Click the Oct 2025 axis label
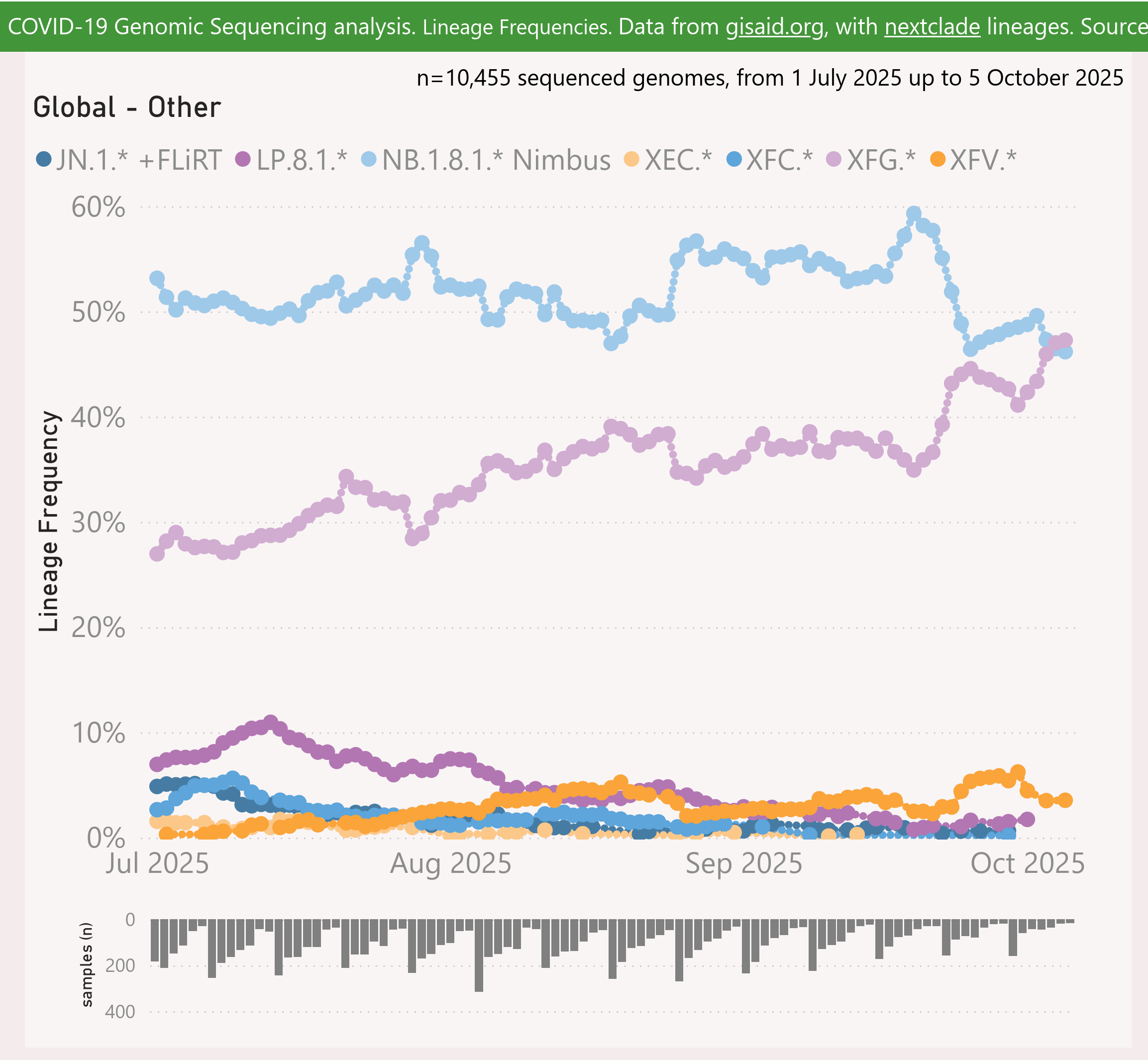The height and width of the screenshot is (1060, 1148). coord(1027,863)
